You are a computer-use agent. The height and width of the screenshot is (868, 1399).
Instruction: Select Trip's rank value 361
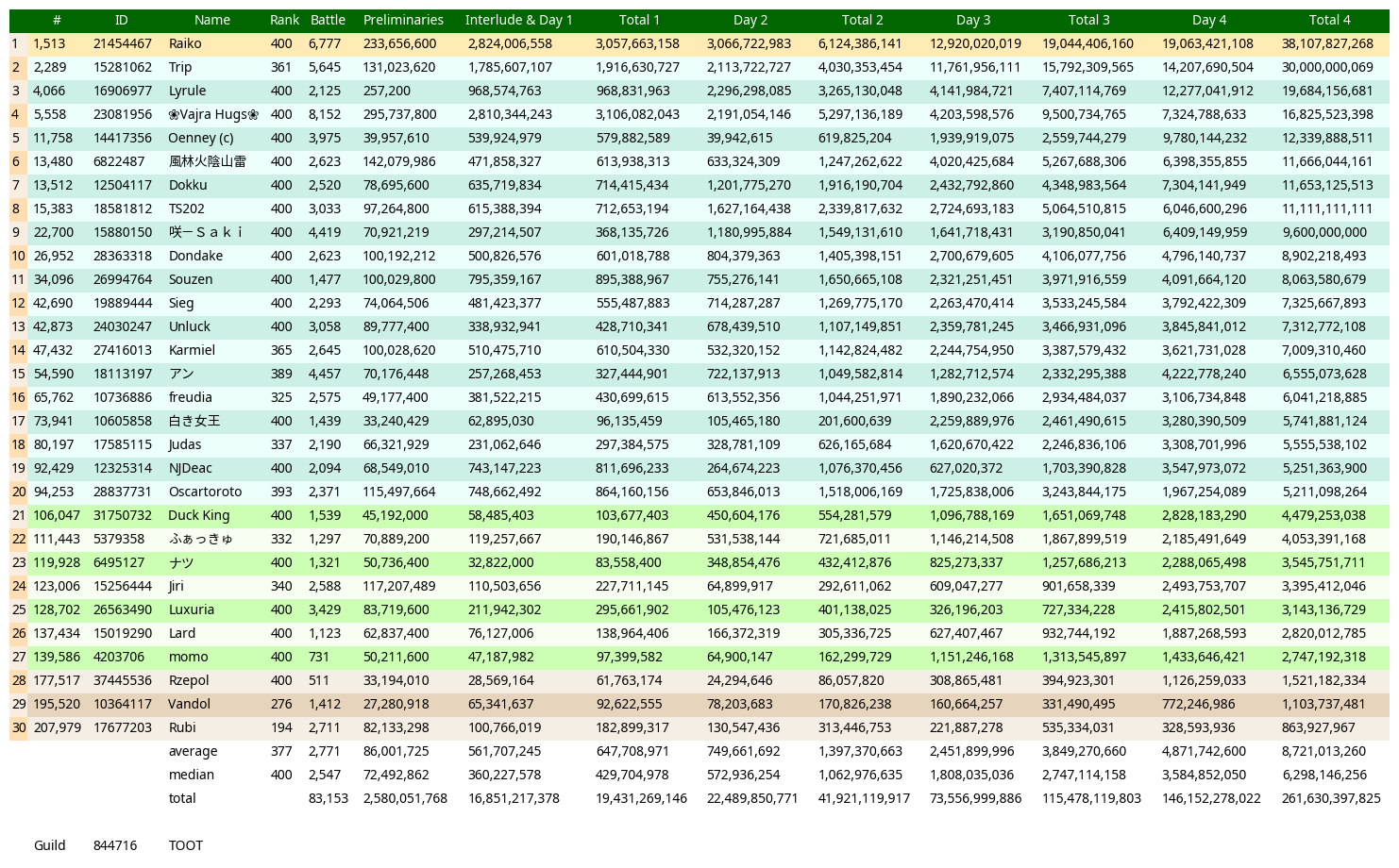tap(281, 67)
